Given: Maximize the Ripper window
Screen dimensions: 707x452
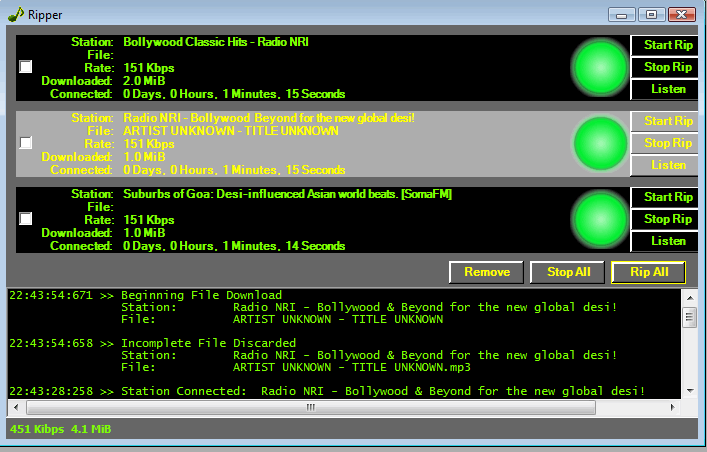Looking at the screenshot, I should coord(651,15).
